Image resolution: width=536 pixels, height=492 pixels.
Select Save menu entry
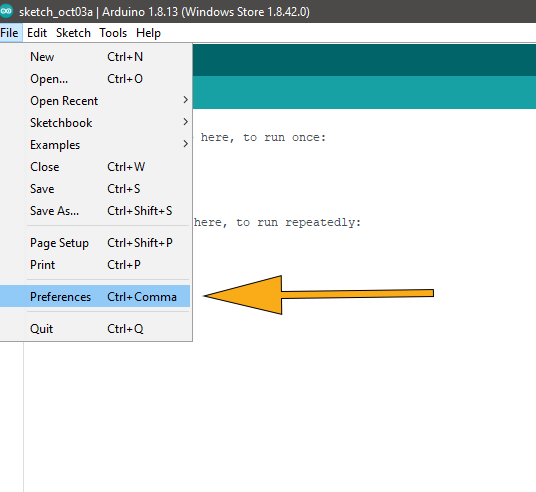point(95,189)
